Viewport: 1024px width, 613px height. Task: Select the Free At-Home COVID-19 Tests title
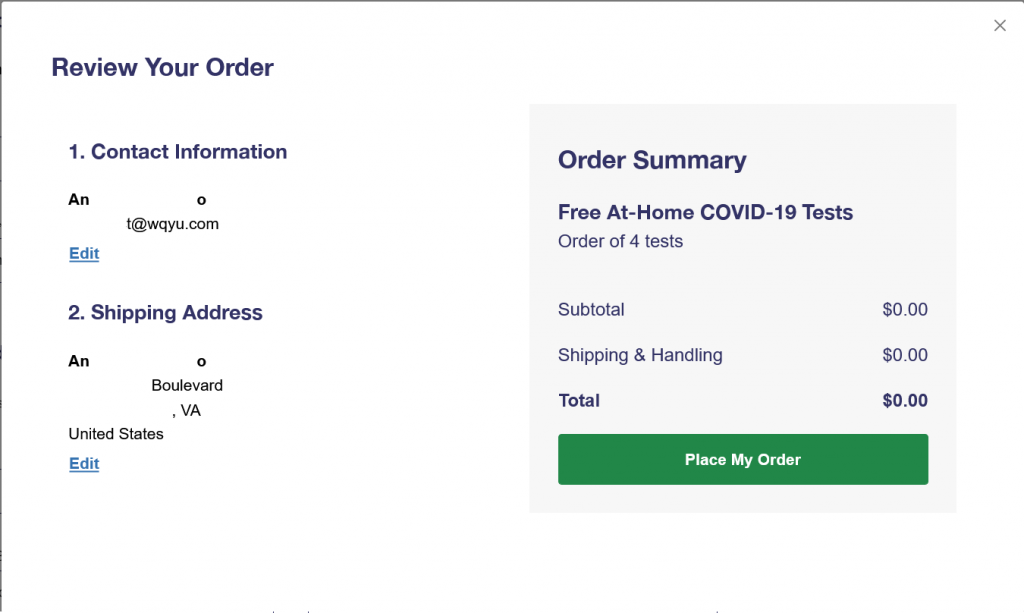pos(705,212)
